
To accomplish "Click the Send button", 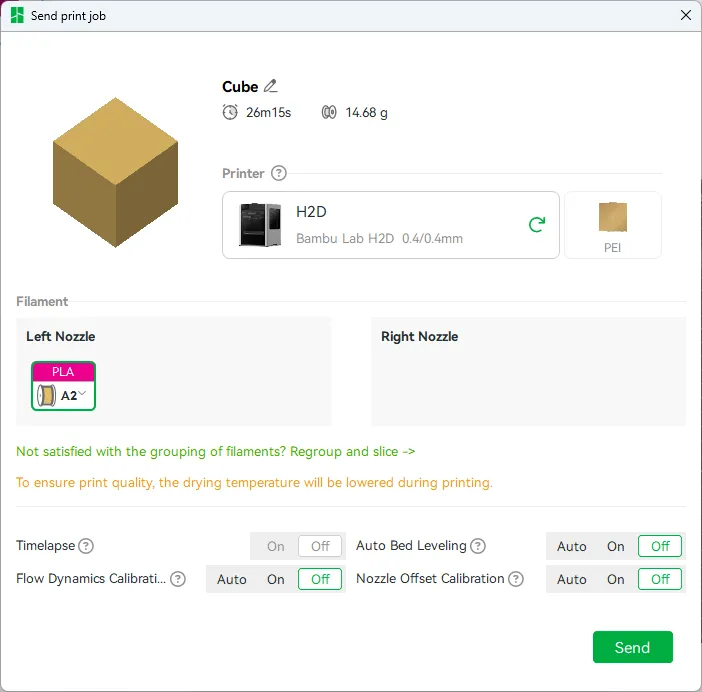I will [x=632, y=647].
